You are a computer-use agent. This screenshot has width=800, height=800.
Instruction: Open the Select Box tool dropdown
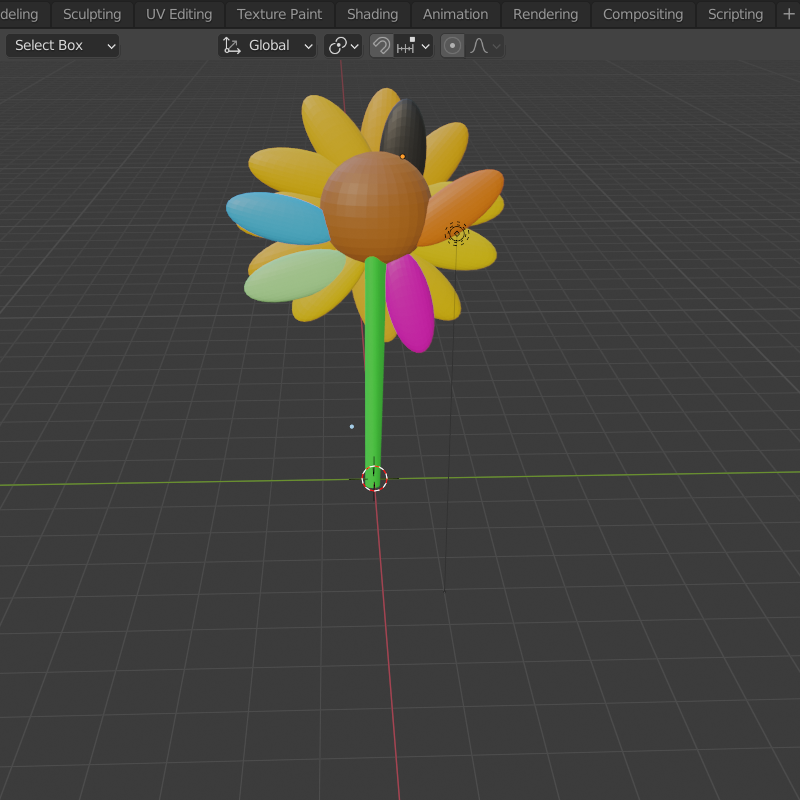click(x=62, y=46)
